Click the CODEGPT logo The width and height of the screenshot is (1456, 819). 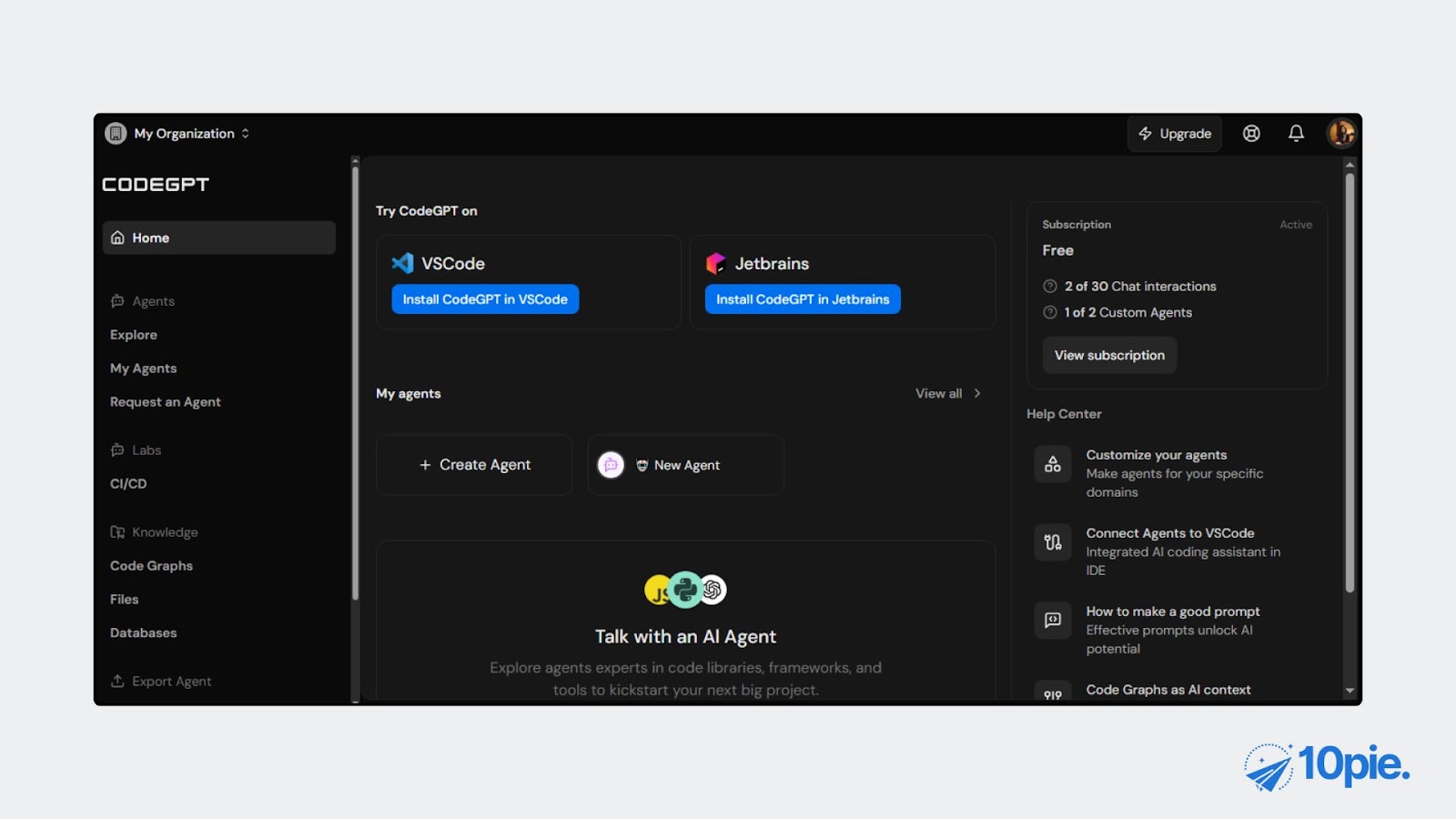pyautogui.click(x=156, y=185)
